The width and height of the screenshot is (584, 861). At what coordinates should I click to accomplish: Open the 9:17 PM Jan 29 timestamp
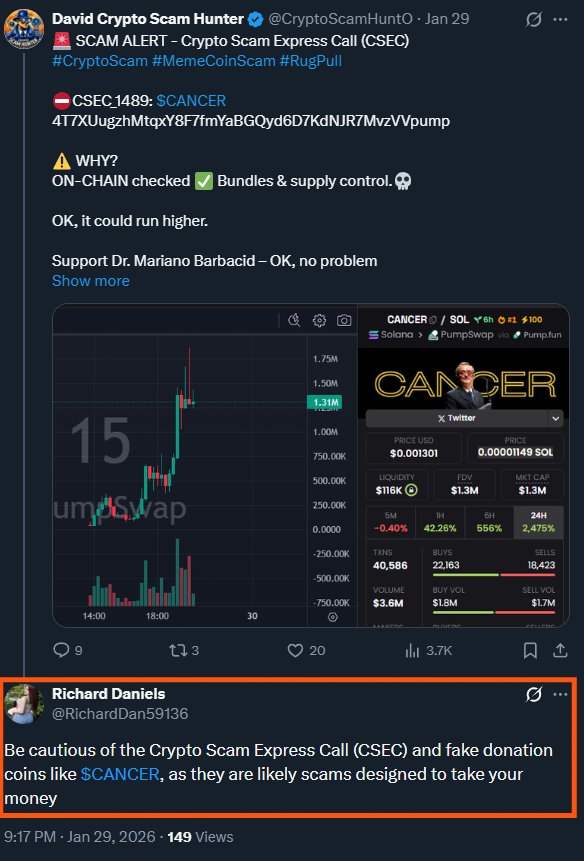click(x=82, y=837)
